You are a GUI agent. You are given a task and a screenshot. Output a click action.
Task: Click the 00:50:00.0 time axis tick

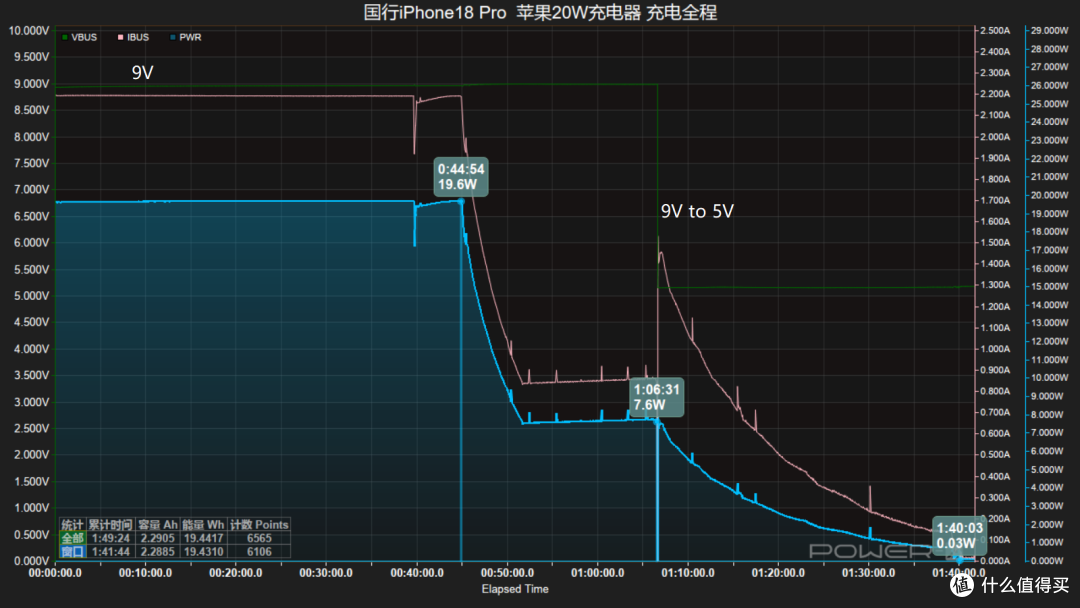click(x=507, y=573)
